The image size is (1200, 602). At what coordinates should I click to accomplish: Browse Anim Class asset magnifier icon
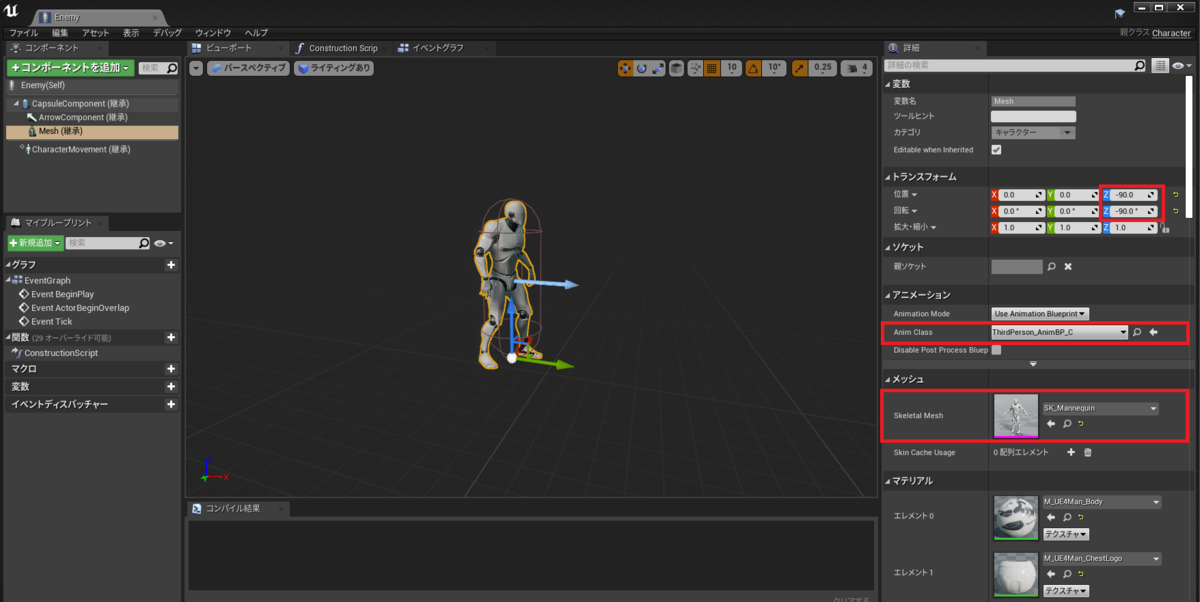pos(1137,332)
